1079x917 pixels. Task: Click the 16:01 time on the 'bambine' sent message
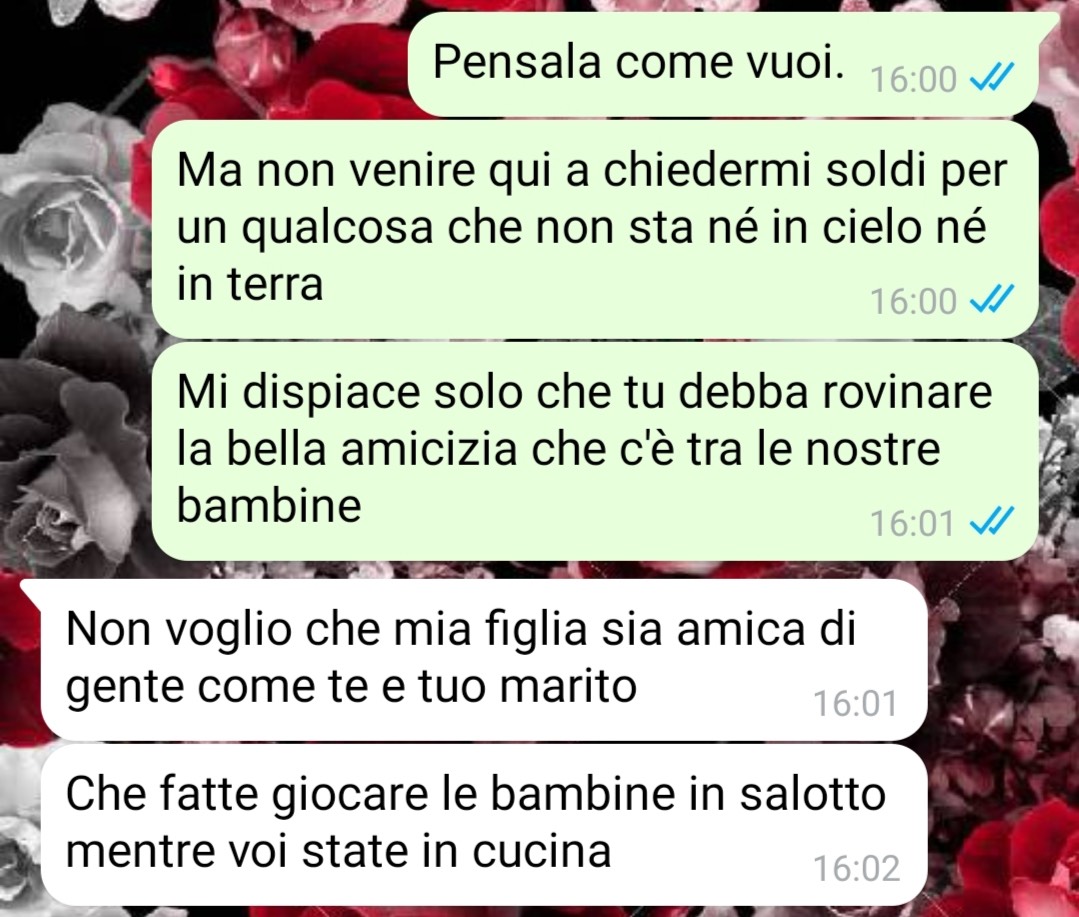913,524
